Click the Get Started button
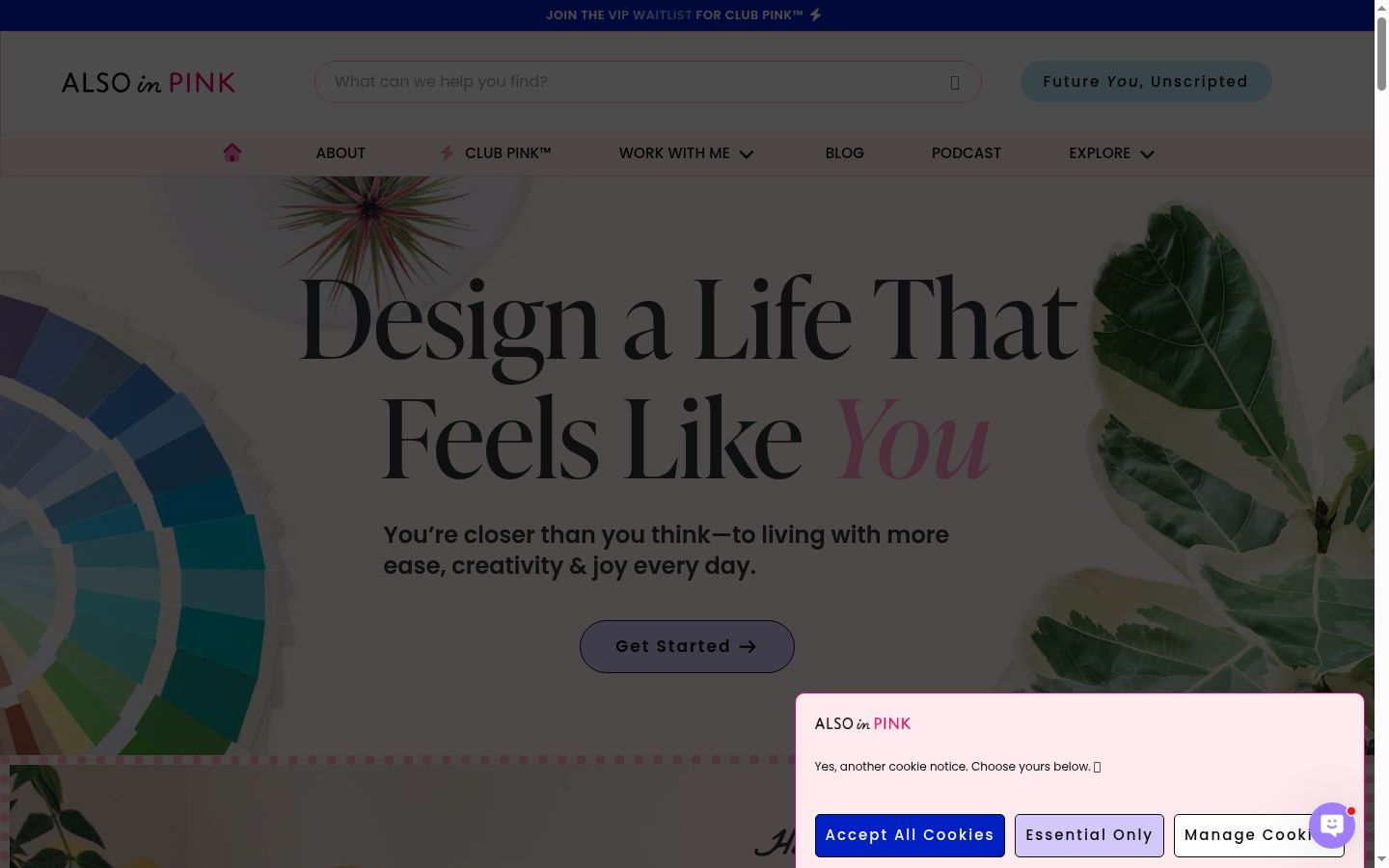This screenshot has height=868, width=1389. click(687, 646)
